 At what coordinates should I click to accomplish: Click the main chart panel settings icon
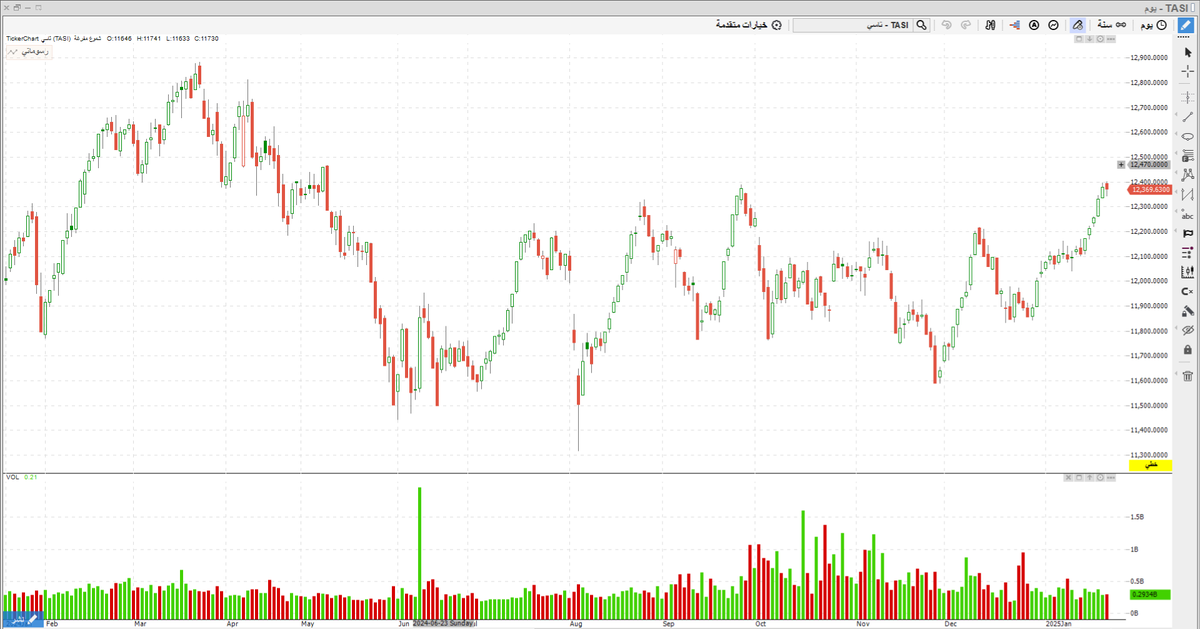tap(1100, 39)
